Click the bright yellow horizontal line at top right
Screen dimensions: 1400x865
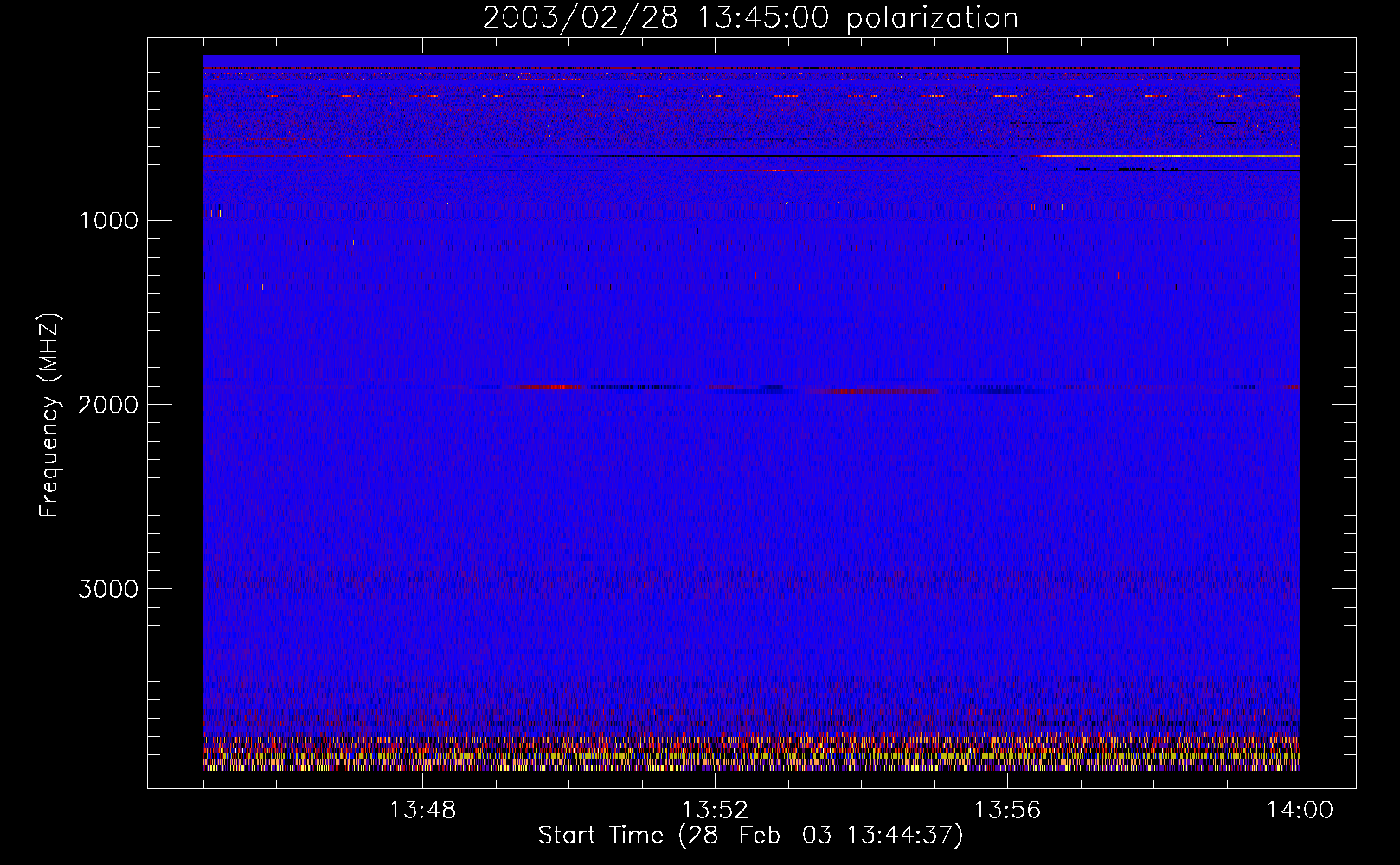(x=1168, y=156)
